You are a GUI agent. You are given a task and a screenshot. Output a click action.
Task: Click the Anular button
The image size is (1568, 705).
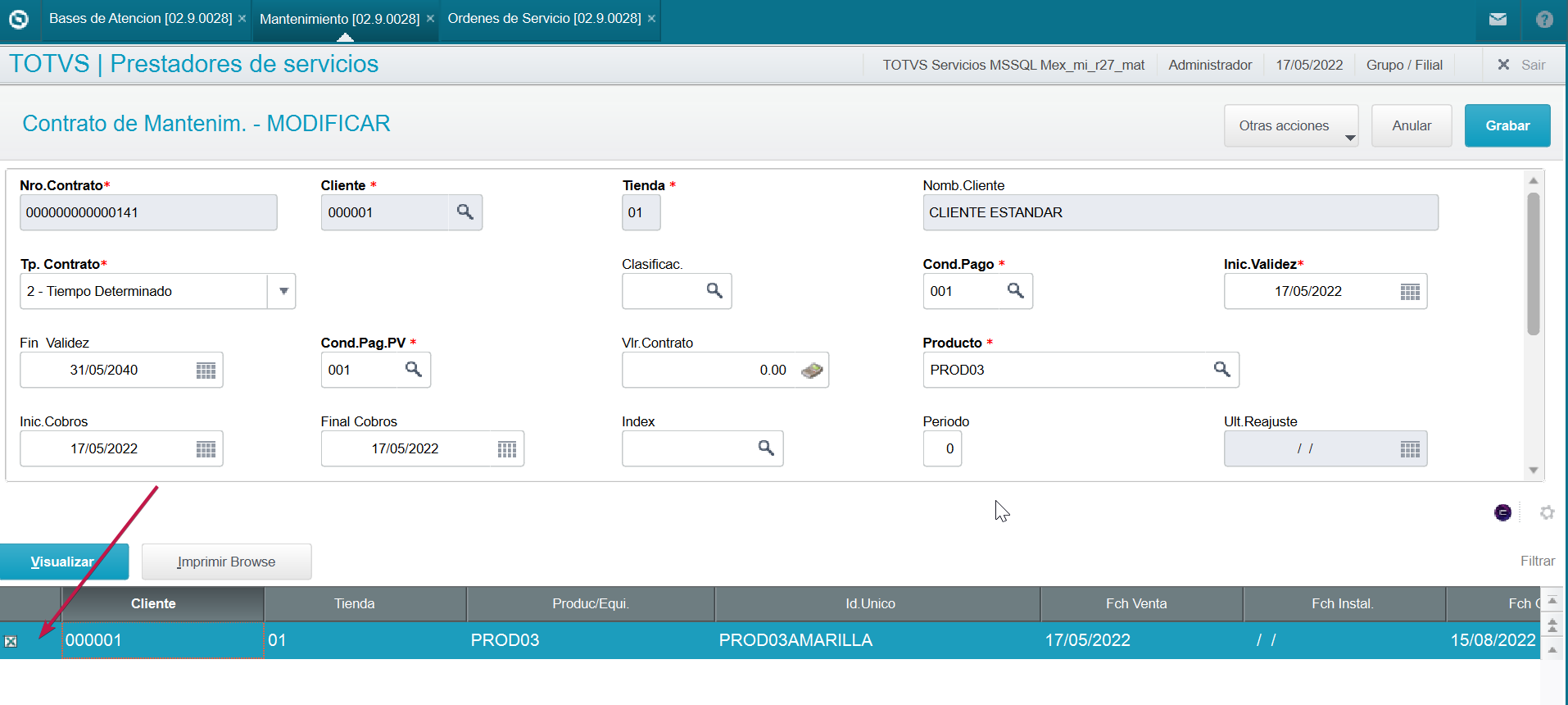(1412, 125)
